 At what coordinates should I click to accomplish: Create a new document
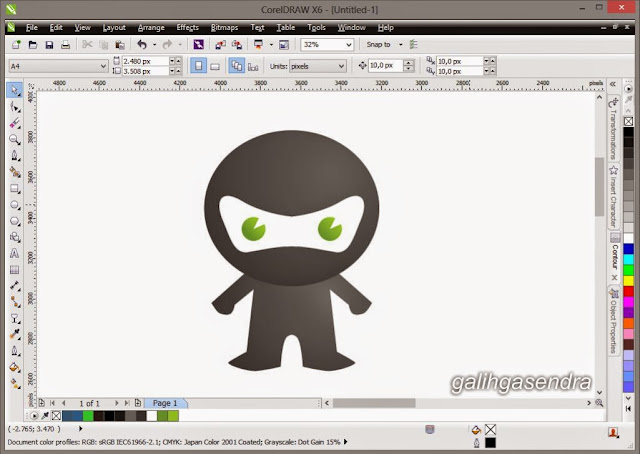[16, 45]
